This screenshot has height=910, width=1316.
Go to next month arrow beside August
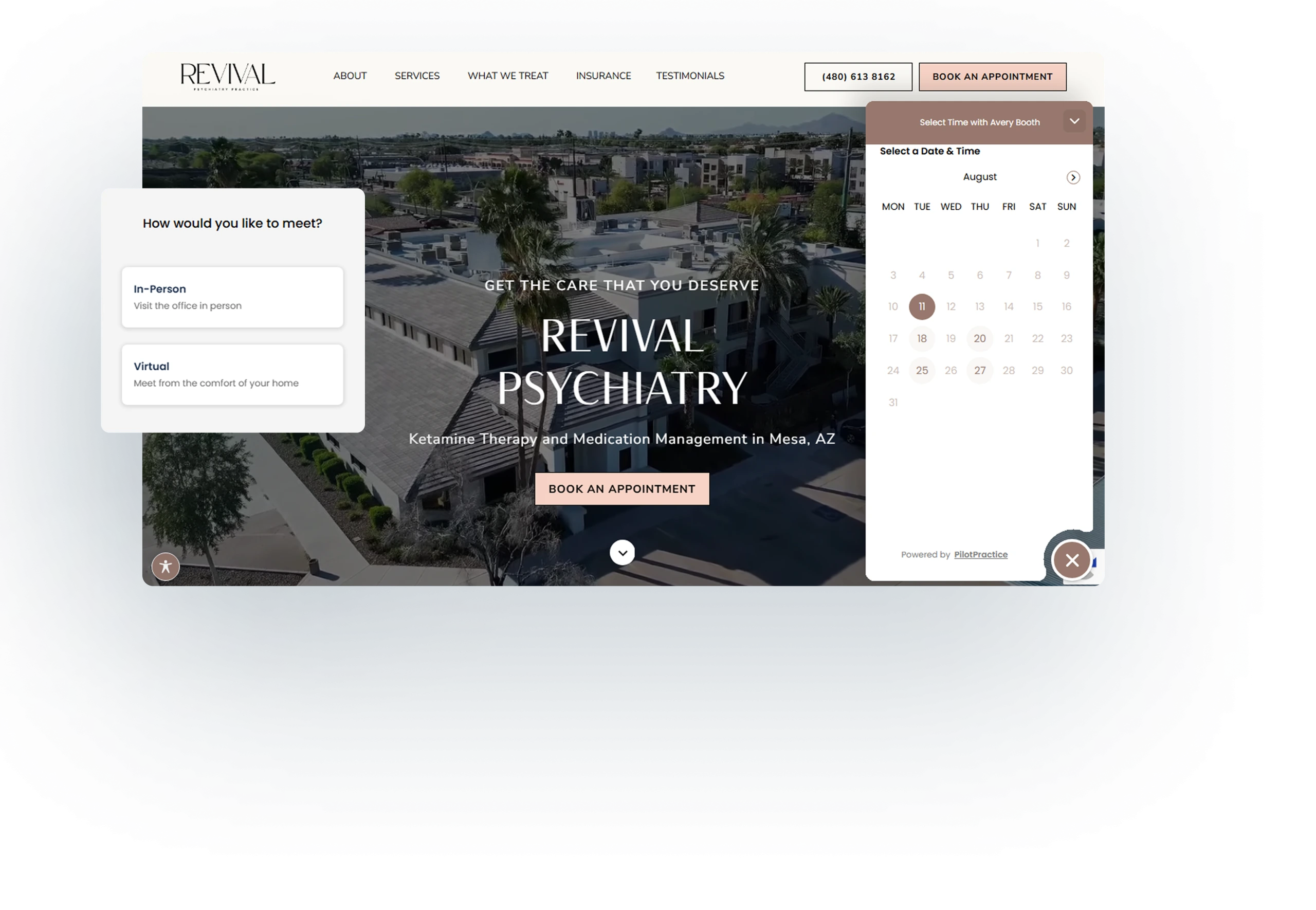[x=1073, y=177]
